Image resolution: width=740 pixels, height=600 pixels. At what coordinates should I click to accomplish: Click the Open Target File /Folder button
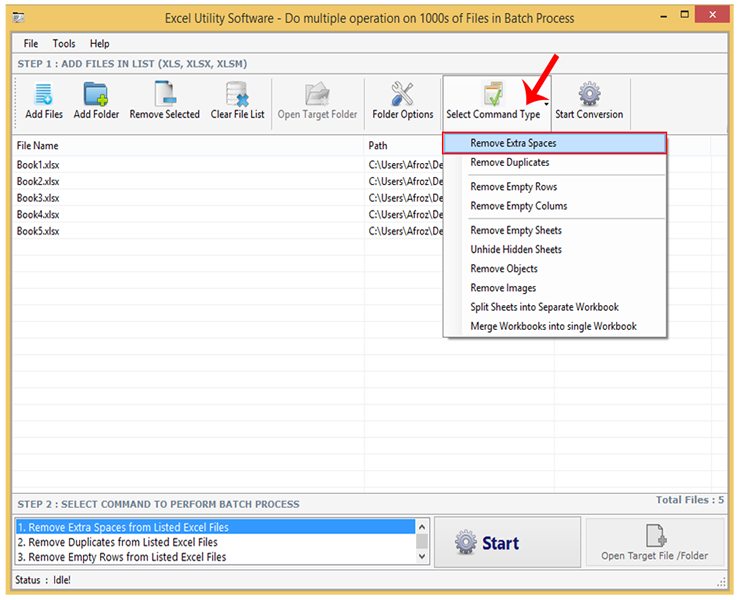click(x=655, y=542)
